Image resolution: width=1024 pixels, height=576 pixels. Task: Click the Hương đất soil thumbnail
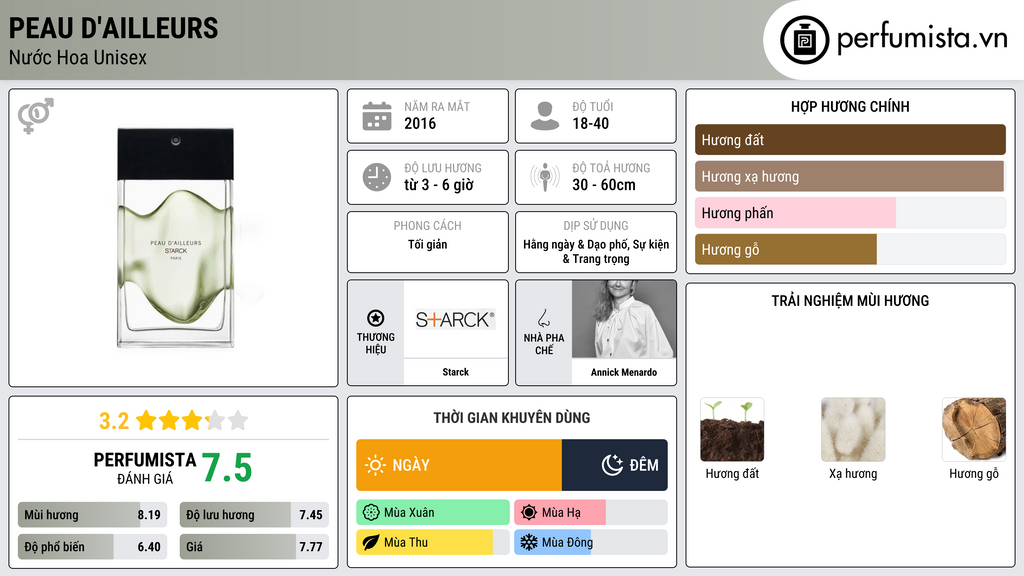[x=732, y=430]
